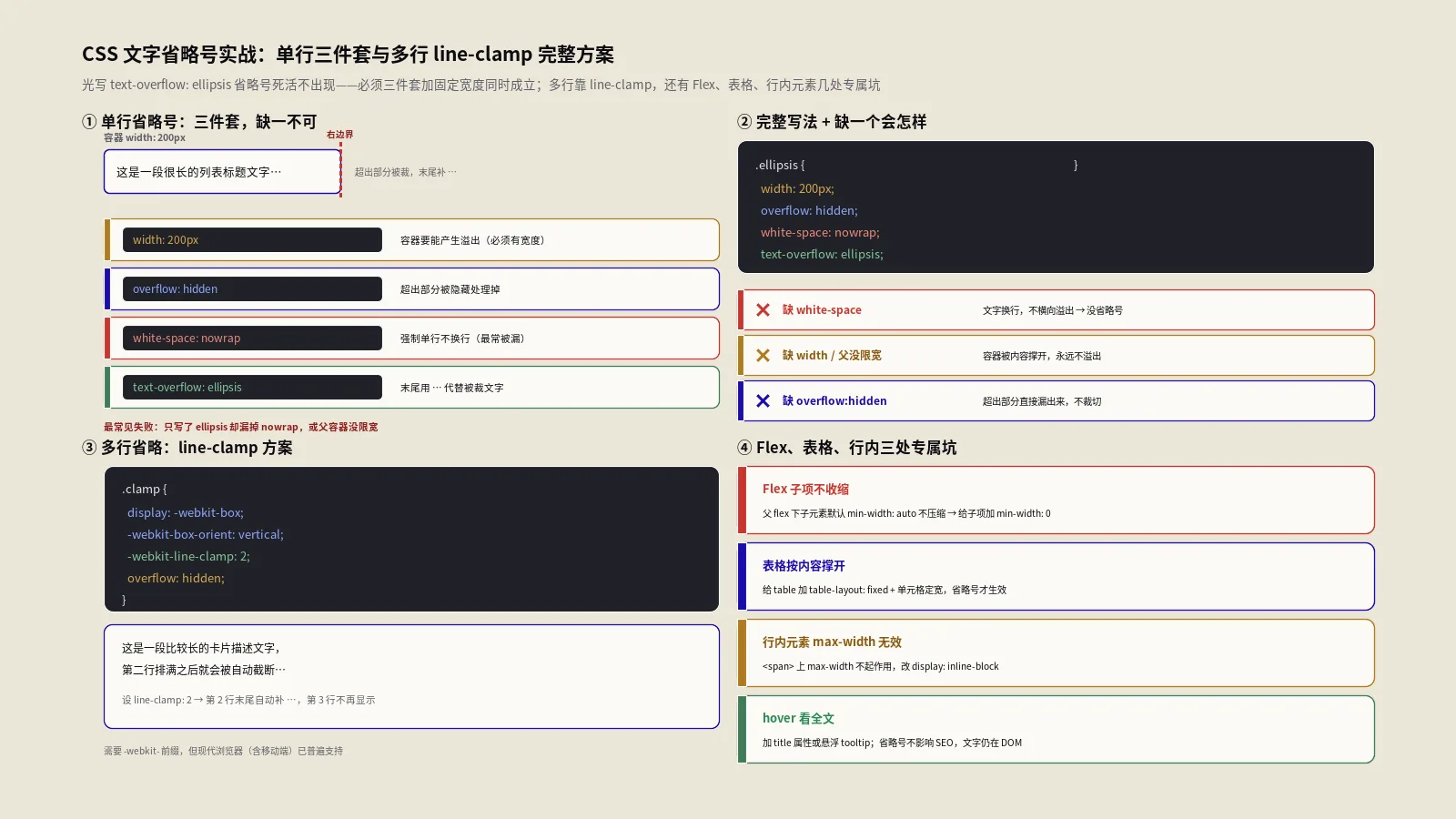The width and height of the screenshot is (1456, 819).
Task: Click the heading '完整写法 + 缺一个会怎样'
Action: [x=841, y=122]
